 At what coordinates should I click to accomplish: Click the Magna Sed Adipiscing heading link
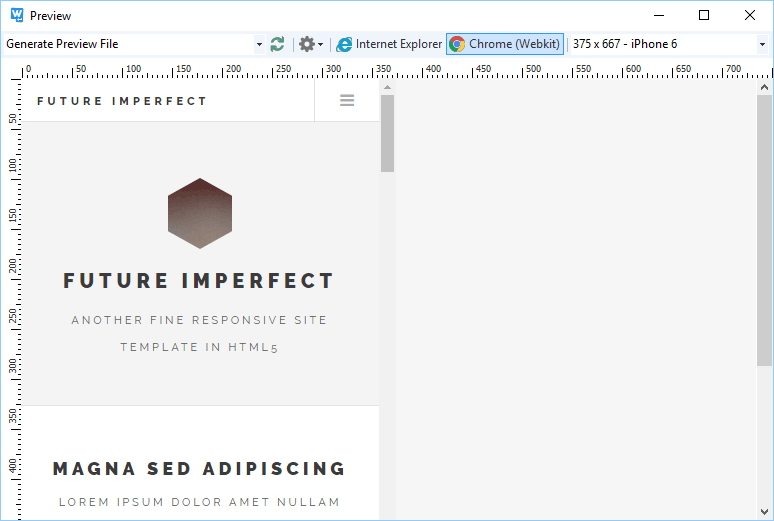coord(199,468)
